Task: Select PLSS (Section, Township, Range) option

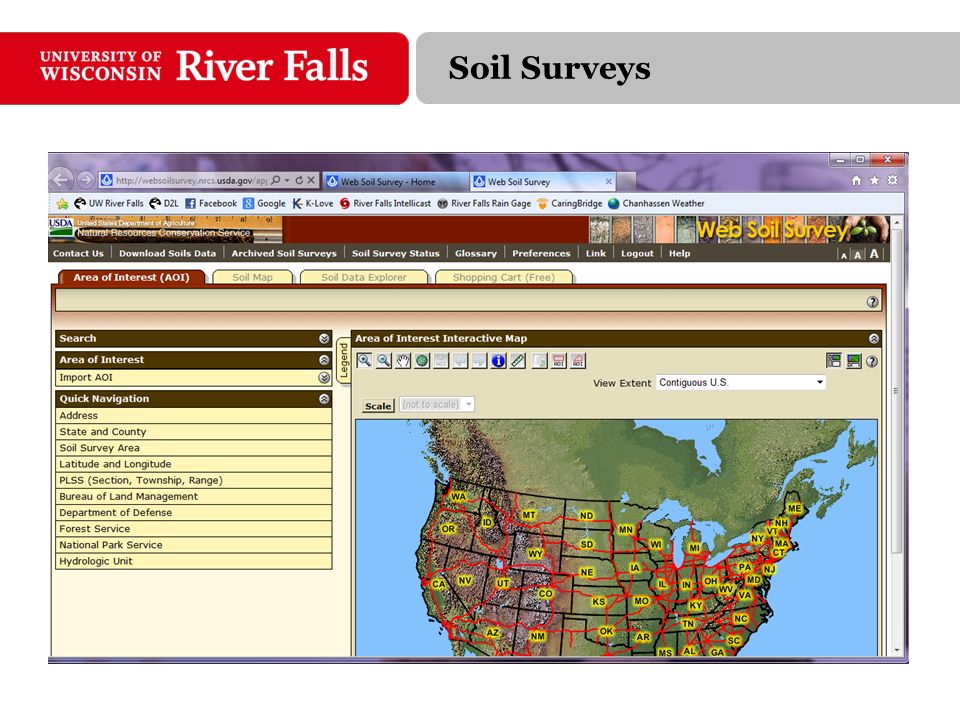Action: [x=193, y=481]
